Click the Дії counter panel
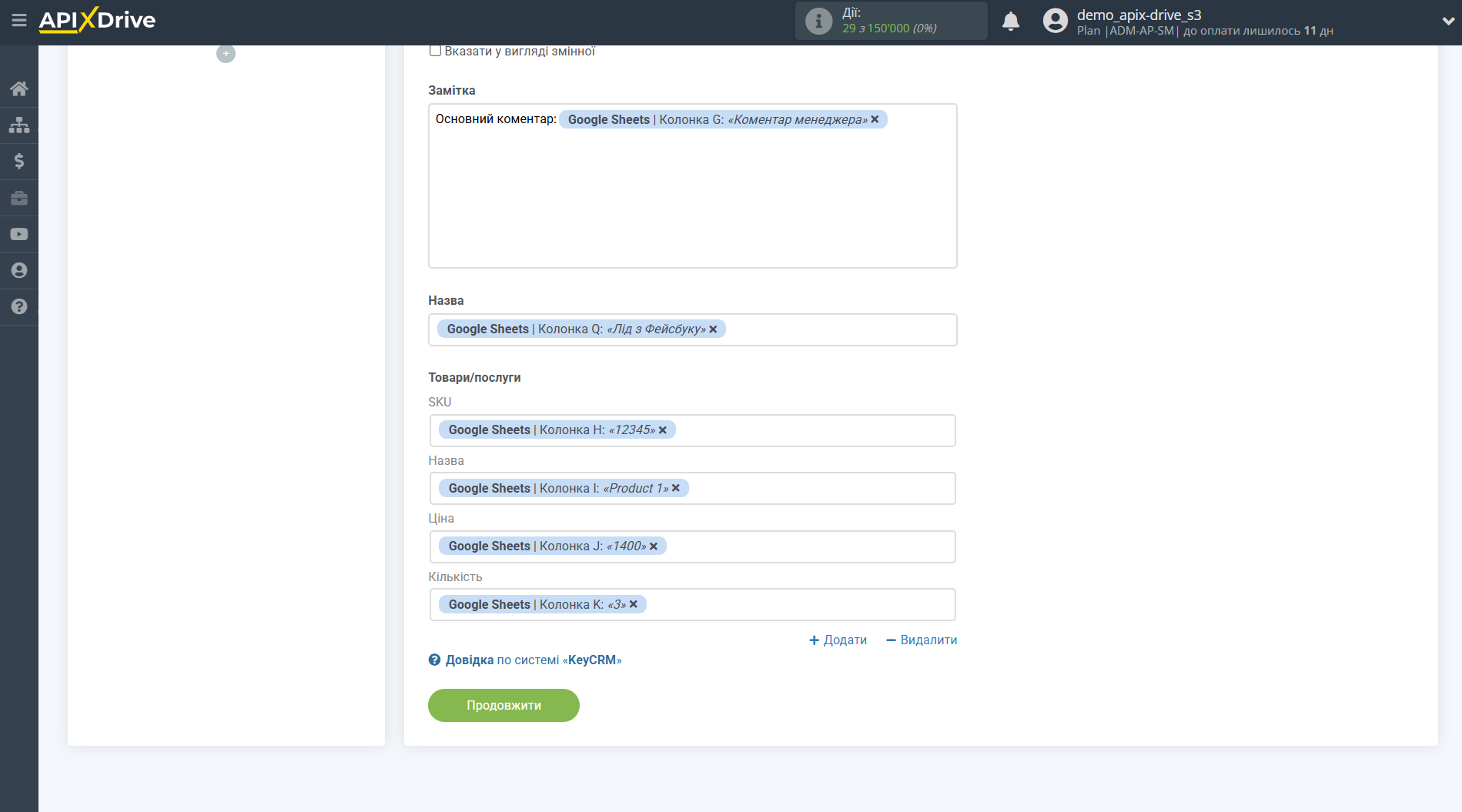 [x=891, y=21]
